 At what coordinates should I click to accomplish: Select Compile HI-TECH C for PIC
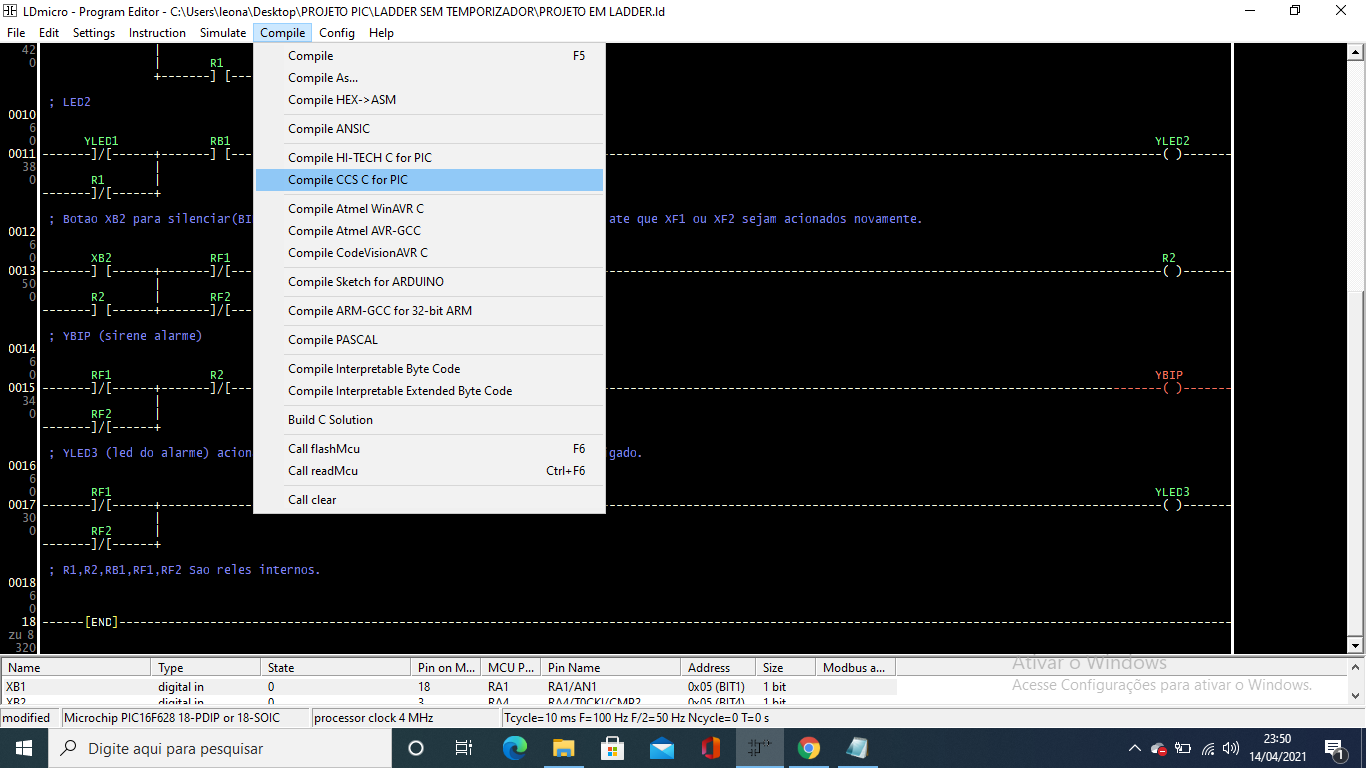(430, 158)
